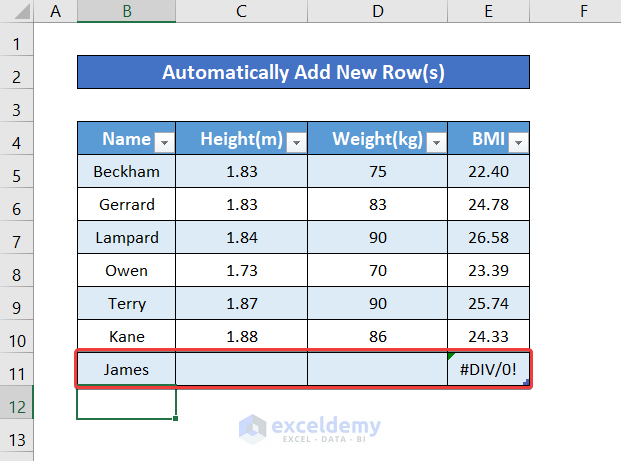Select the BMI cell 26.58
Viewport: 621px width, 461px height.
(x=489, y=237)
